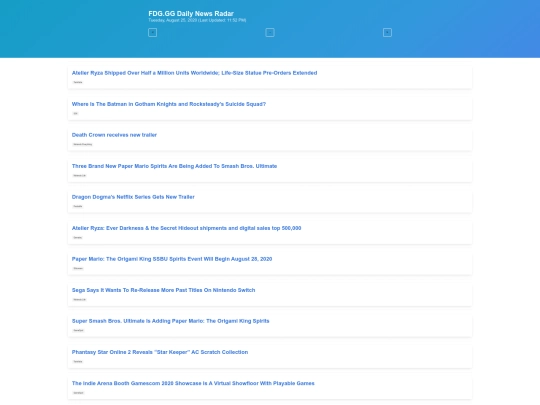Click the source tag under Paper Mario Origami King SSBU headline

(78, 268)
